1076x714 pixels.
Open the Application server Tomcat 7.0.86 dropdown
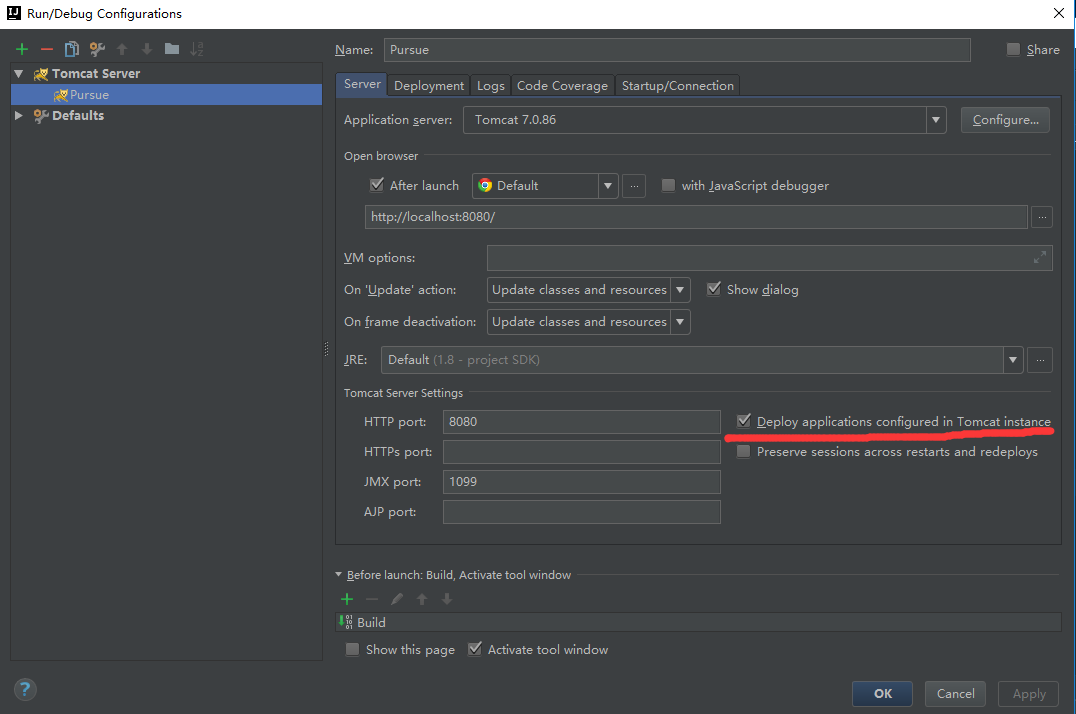(x=935, y=120)
